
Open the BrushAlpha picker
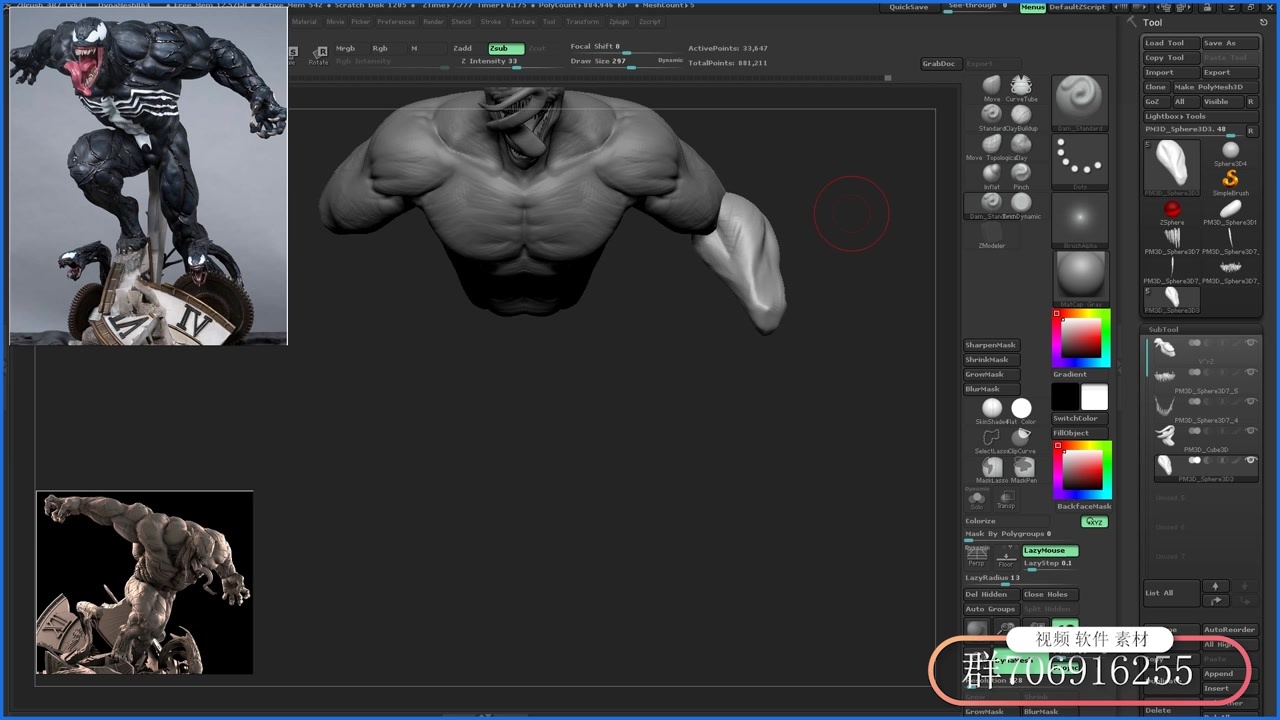[x=1080, y=220]
